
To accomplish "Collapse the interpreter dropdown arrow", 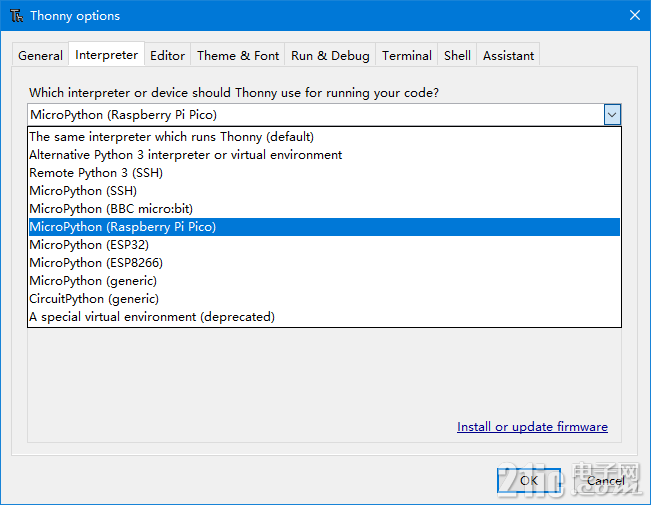I will tap(612, 115).
